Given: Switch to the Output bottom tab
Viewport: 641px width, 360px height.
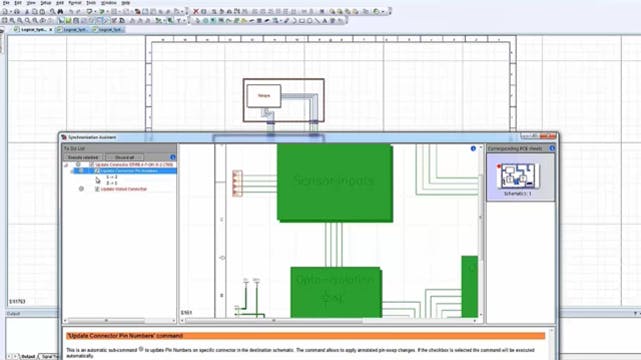Looking at the screenshot, I should (28, 357).
